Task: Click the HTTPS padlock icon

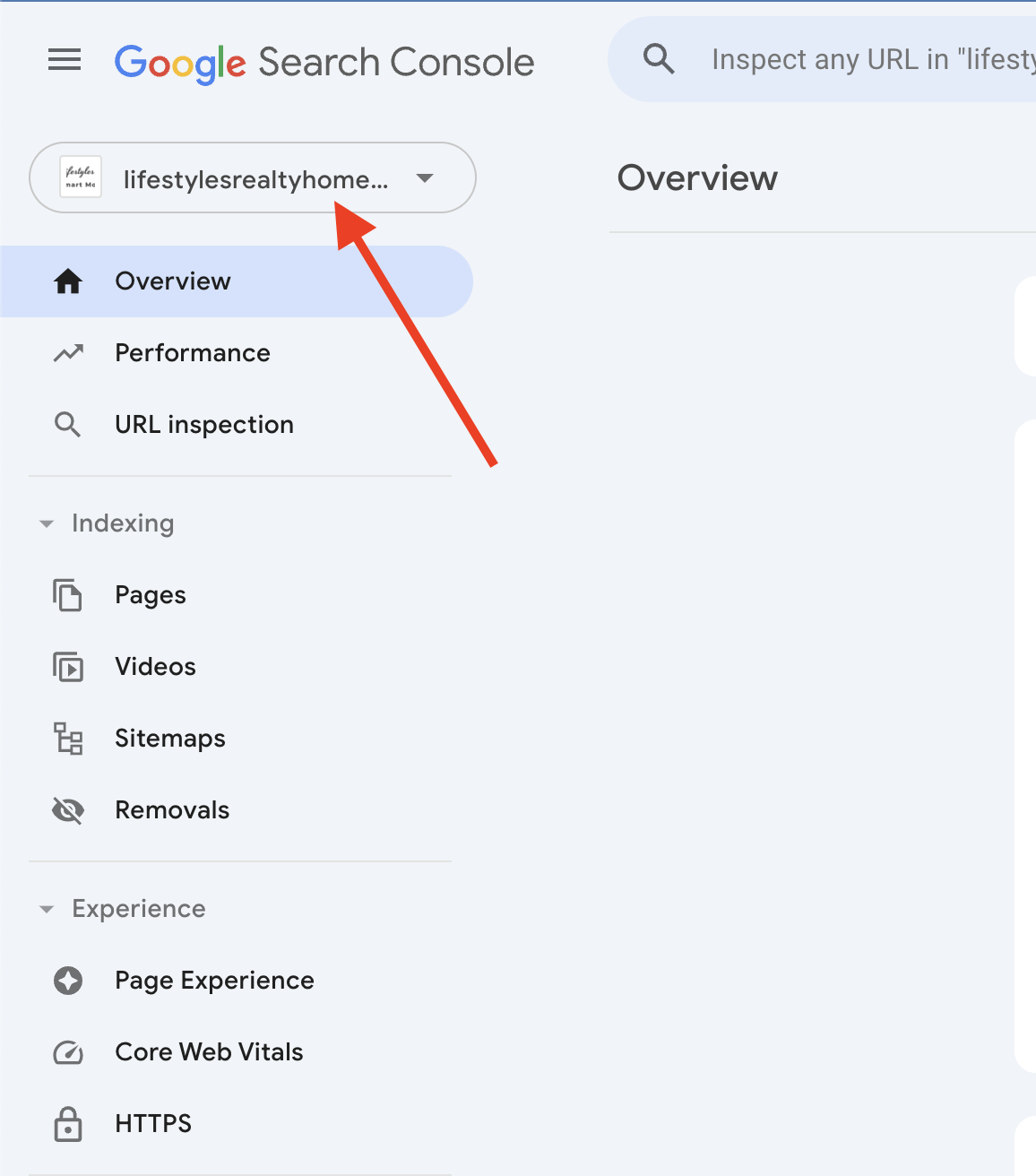Action: (x=68, y=1124)
